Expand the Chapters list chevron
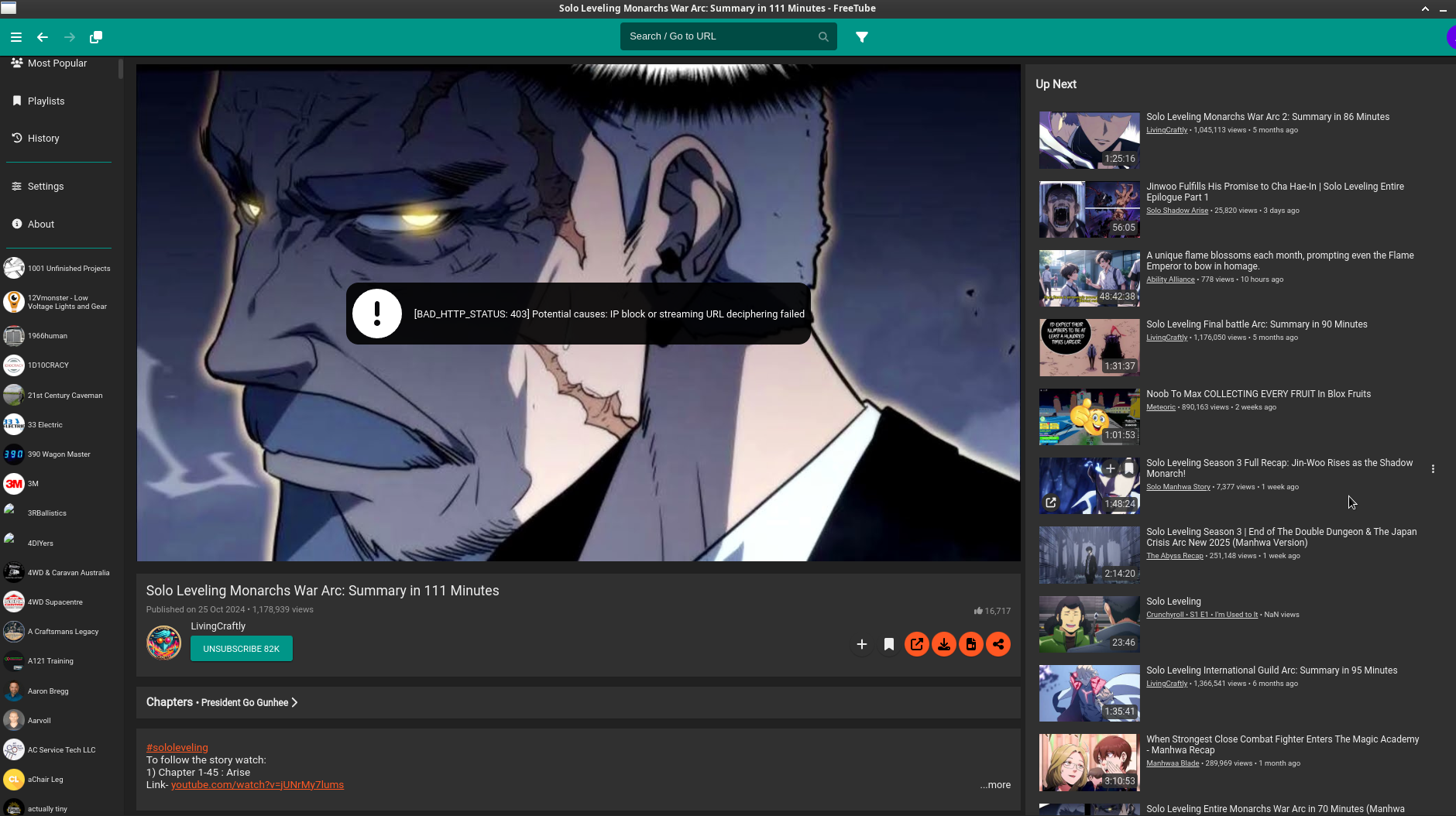 point(294,702)
